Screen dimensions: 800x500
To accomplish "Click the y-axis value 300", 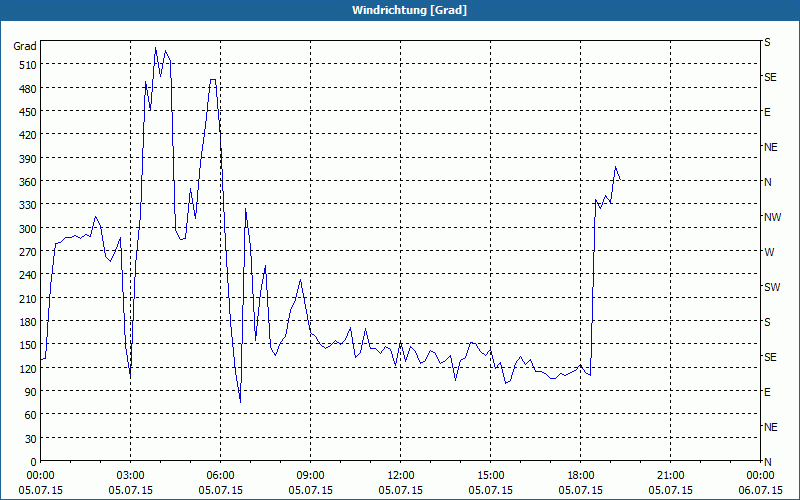I will (28, 229).
